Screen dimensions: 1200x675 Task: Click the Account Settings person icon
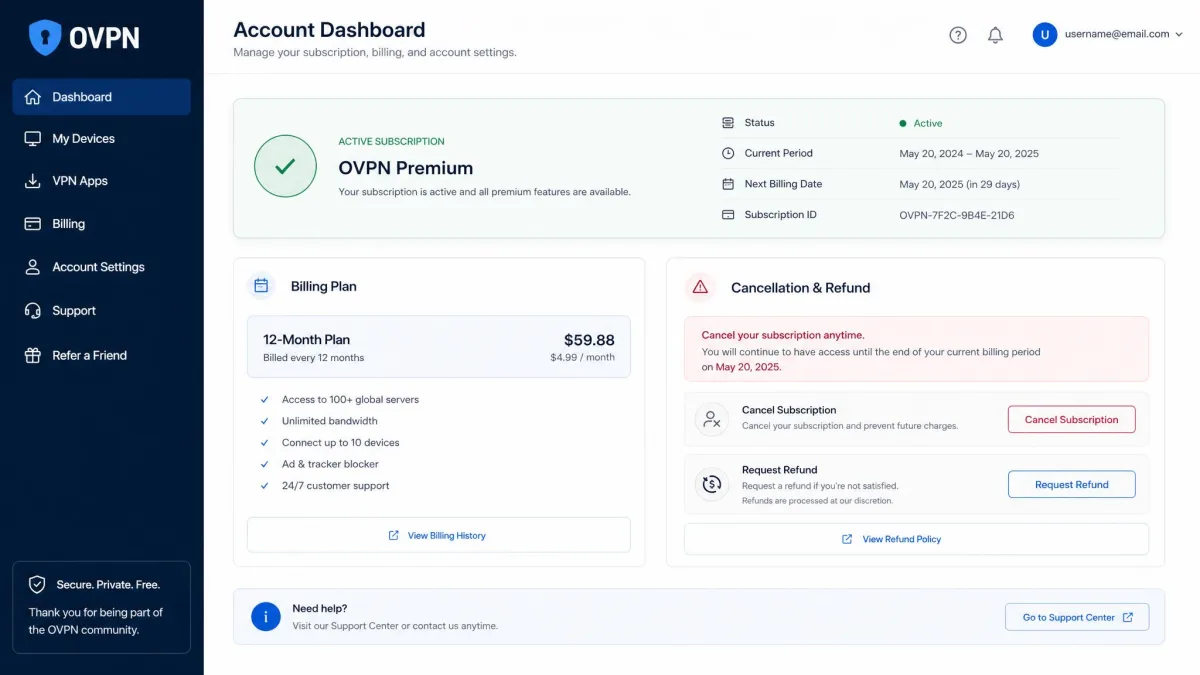(33, 267)
